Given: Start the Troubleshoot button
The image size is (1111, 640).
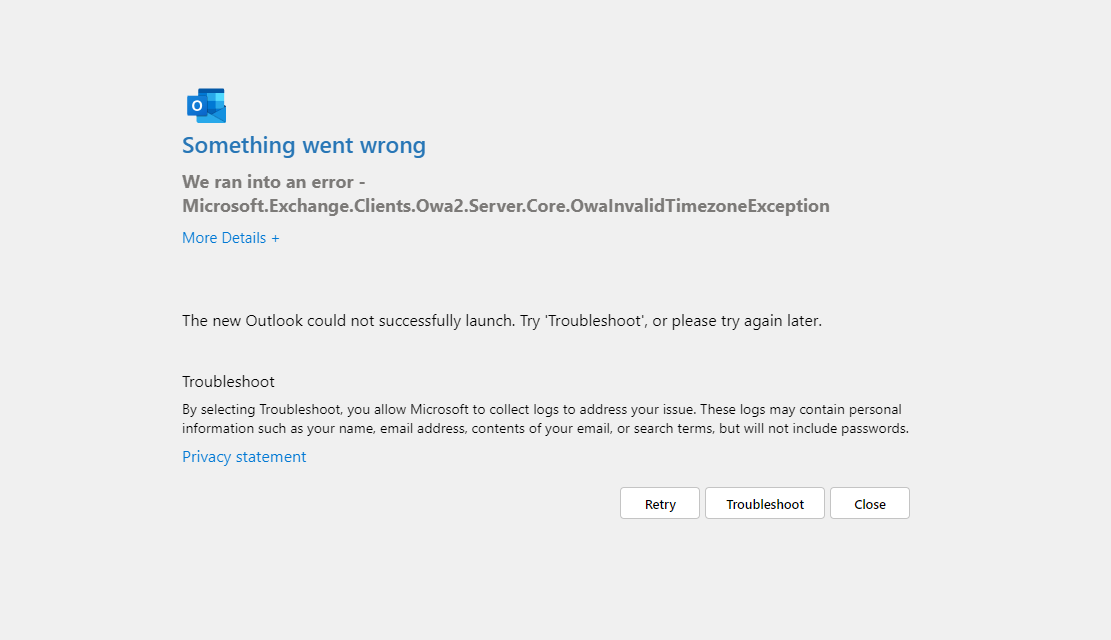Looking at the screenshot, I should 765,503.
